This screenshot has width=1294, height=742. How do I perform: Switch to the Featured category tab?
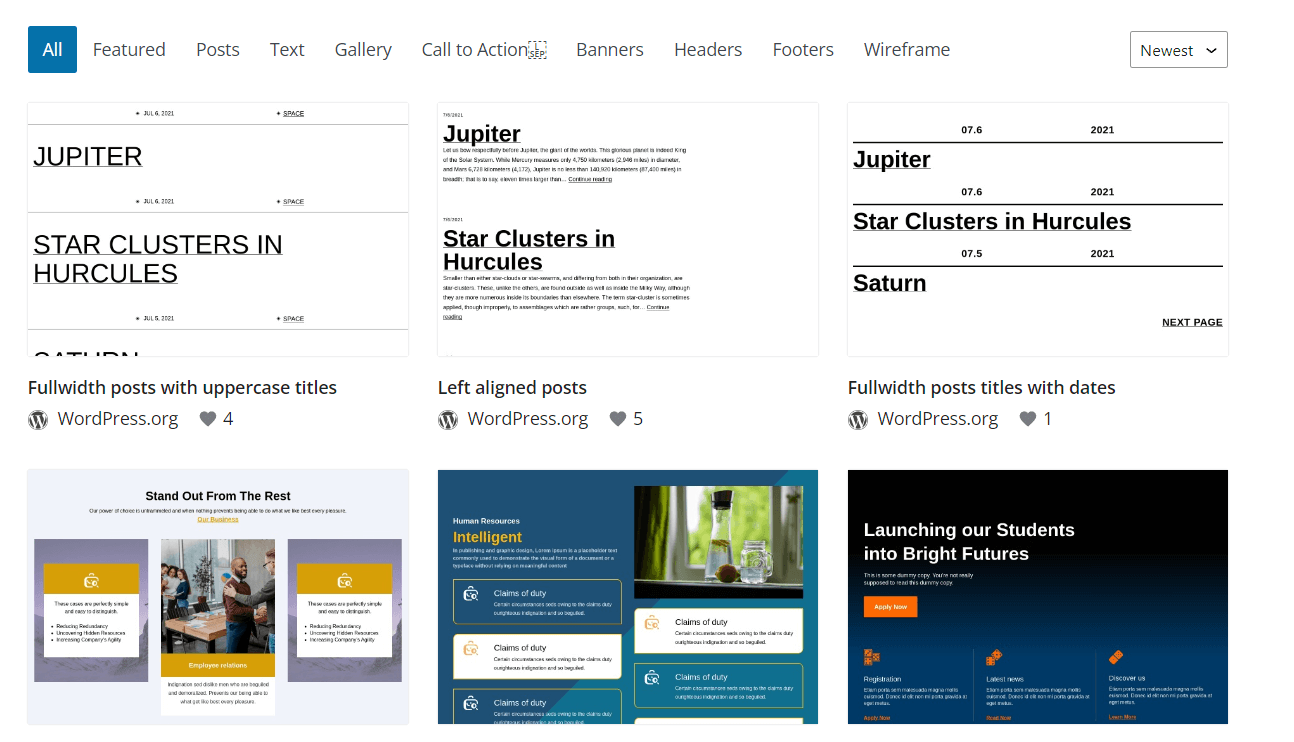129,48
